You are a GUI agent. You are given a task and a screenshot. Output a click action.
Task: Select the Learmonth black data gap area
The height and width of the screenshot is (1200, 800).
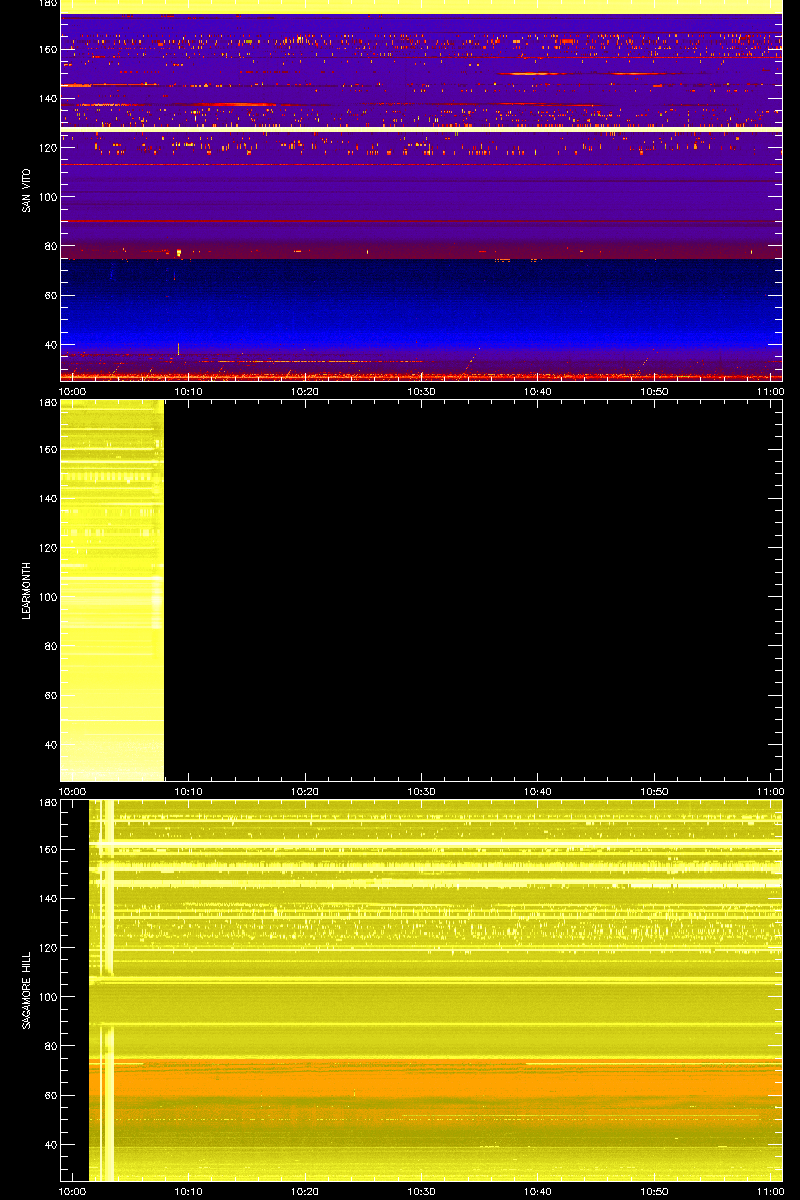click(473, 590)
